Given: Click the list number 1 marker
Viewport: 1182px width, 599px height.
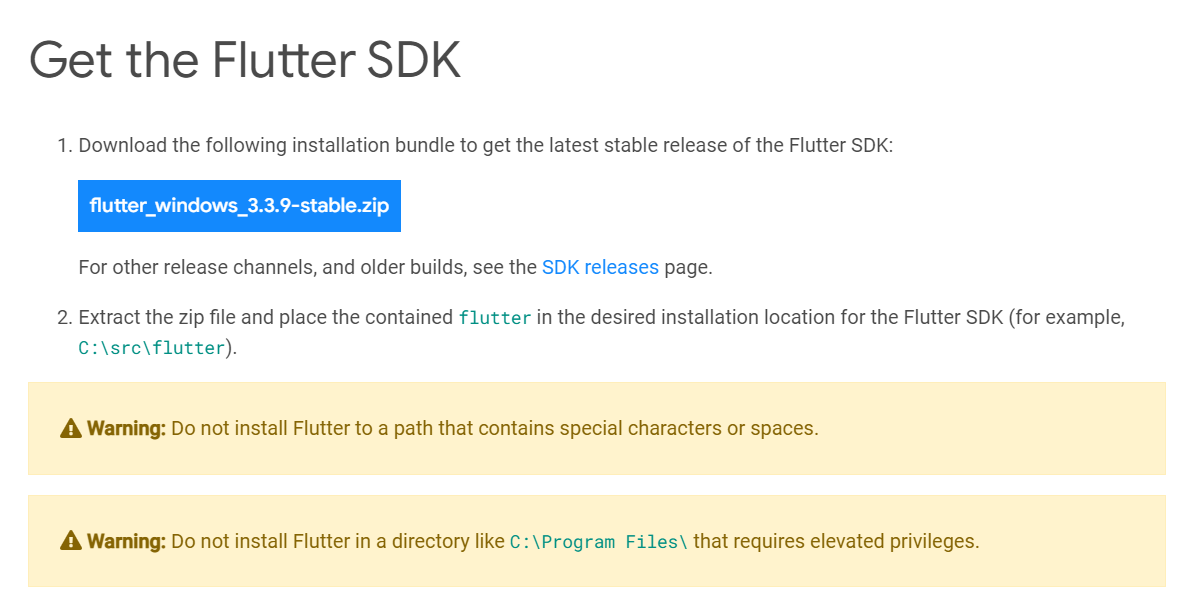Looking at the screenshot, I should 65,145.
